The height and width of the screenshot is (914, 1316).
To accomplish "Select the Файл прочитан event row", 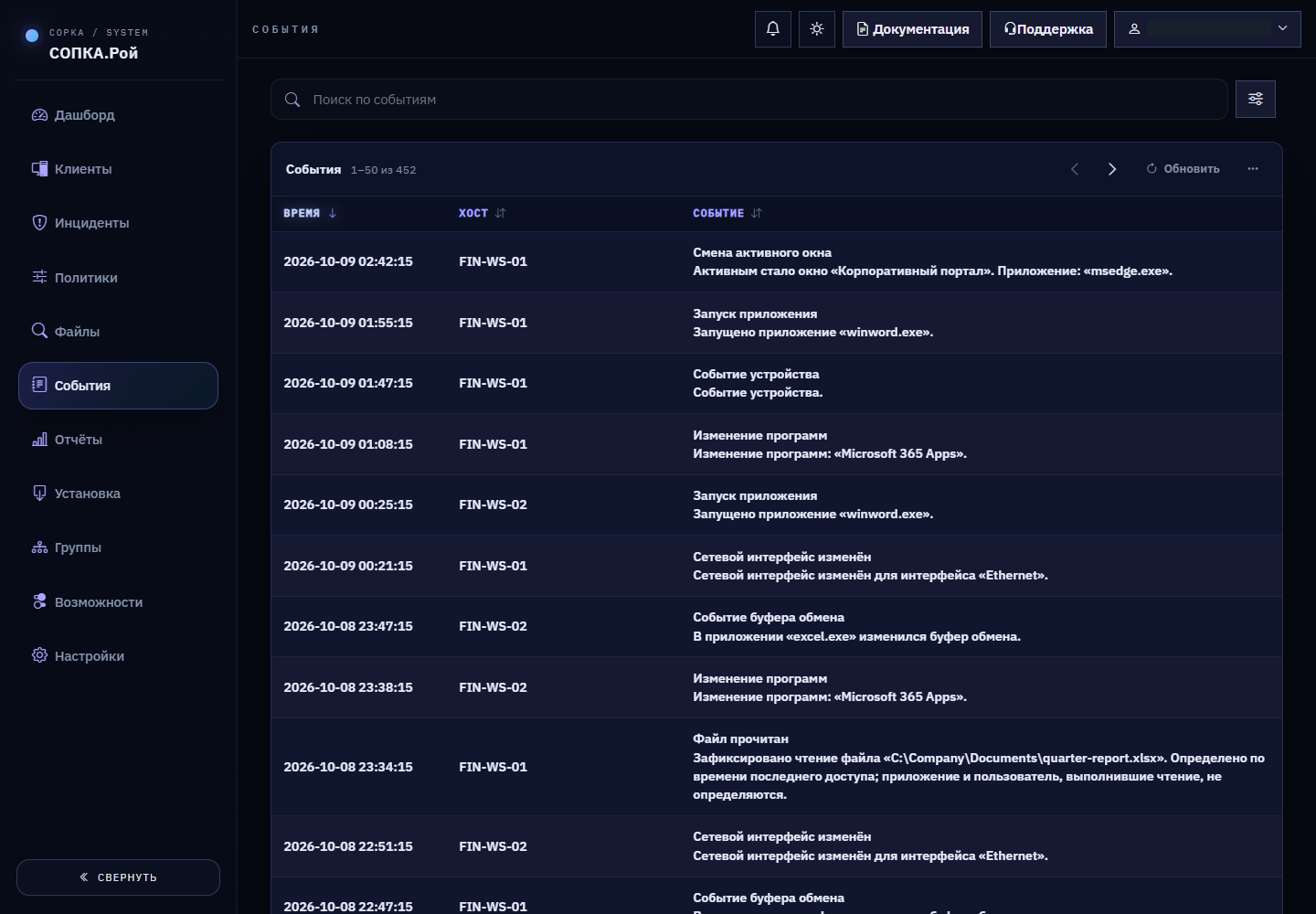I will point(777,767).
